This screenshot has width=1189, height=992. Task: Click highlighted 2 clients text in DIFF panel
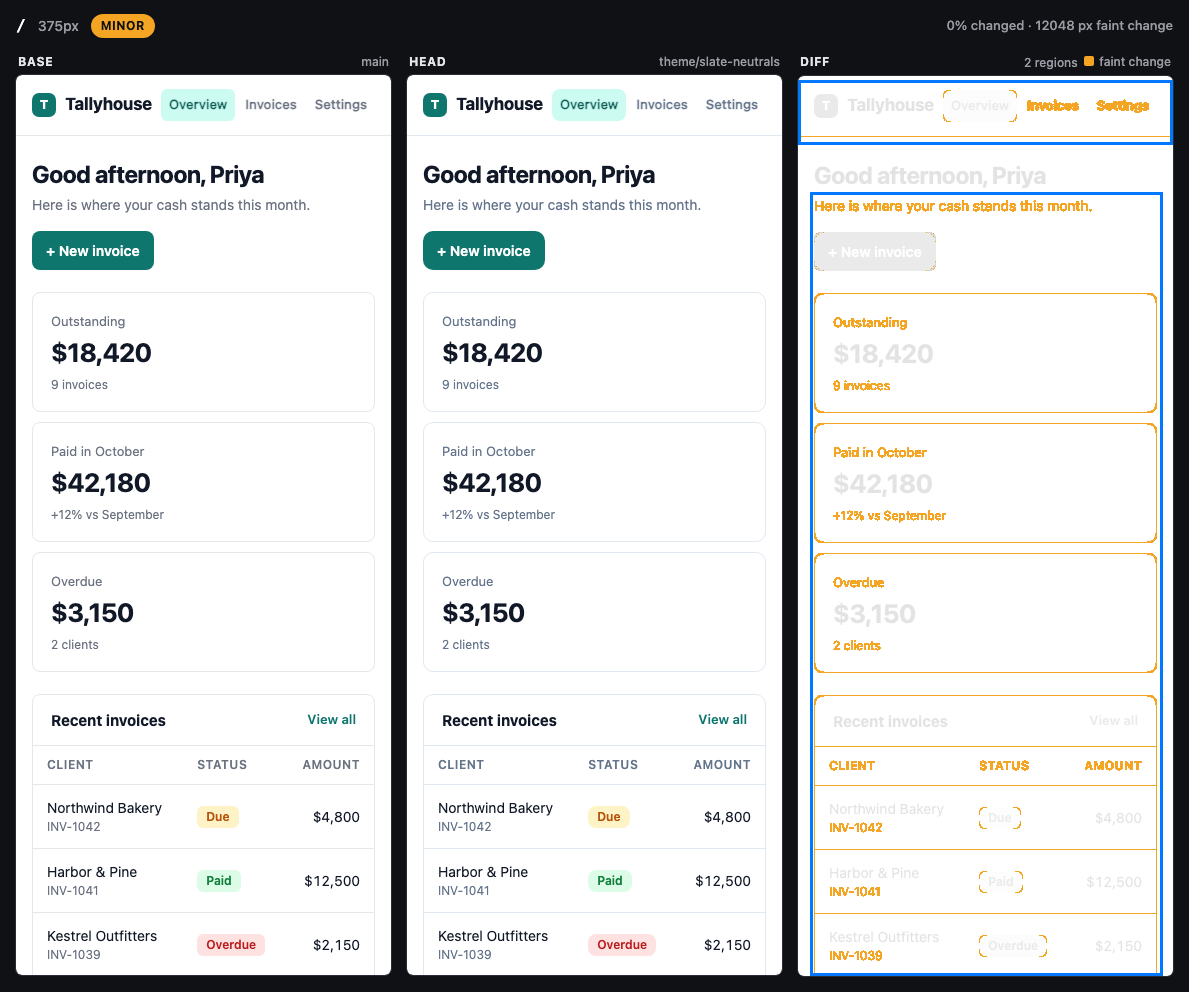[856, 645]
